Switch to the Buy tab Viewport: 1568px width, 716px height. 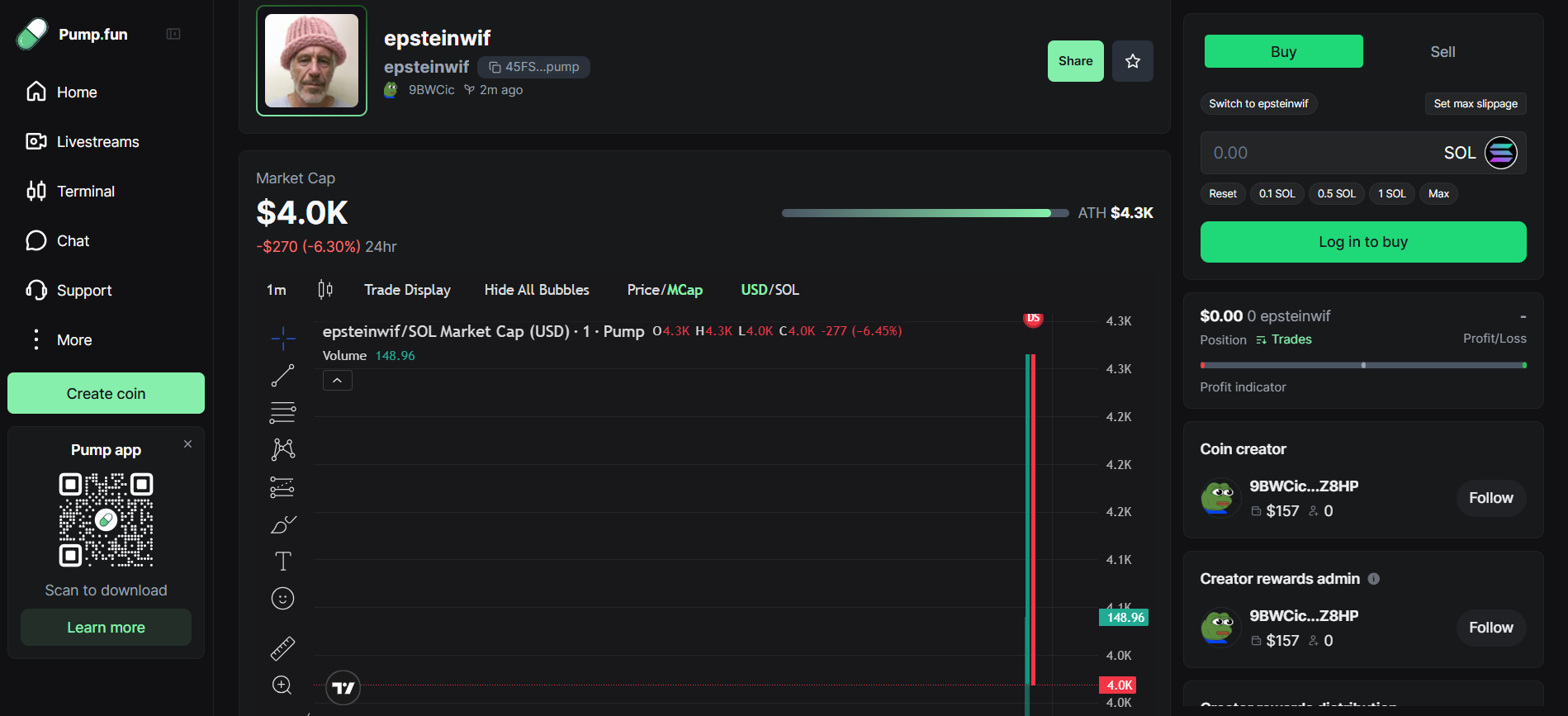[x=1283, y=51]
